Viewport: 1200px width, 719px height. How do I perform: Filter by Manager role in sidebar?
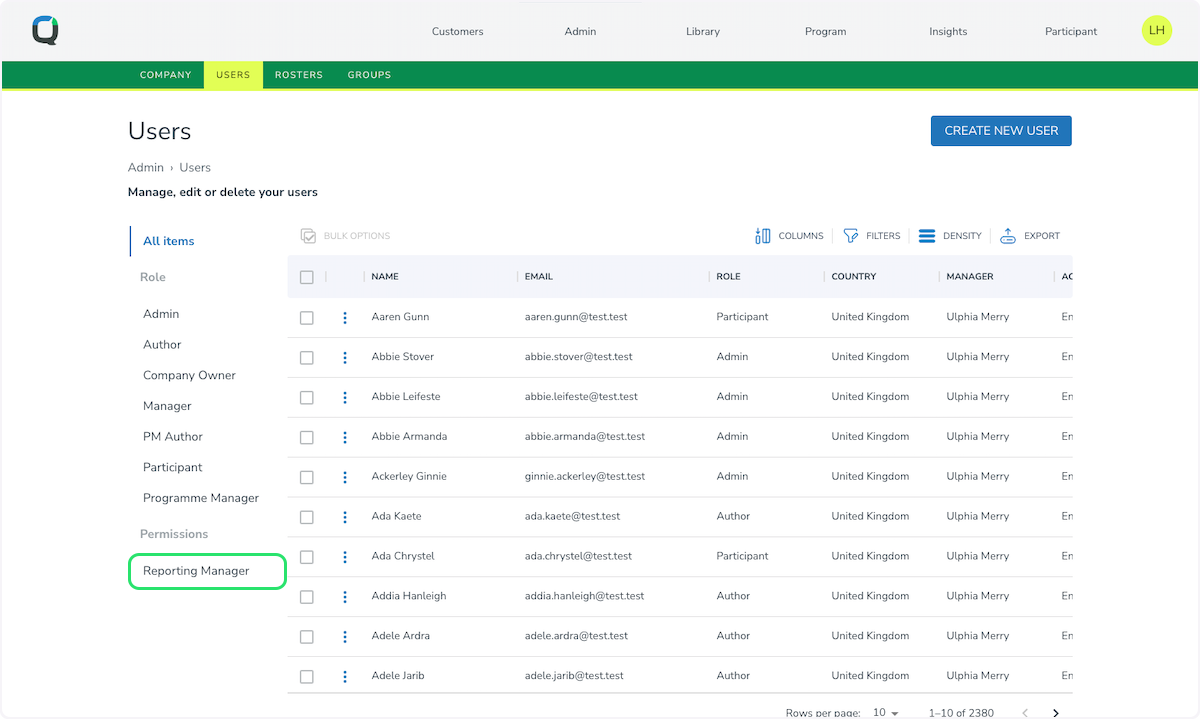click(167, 406)
